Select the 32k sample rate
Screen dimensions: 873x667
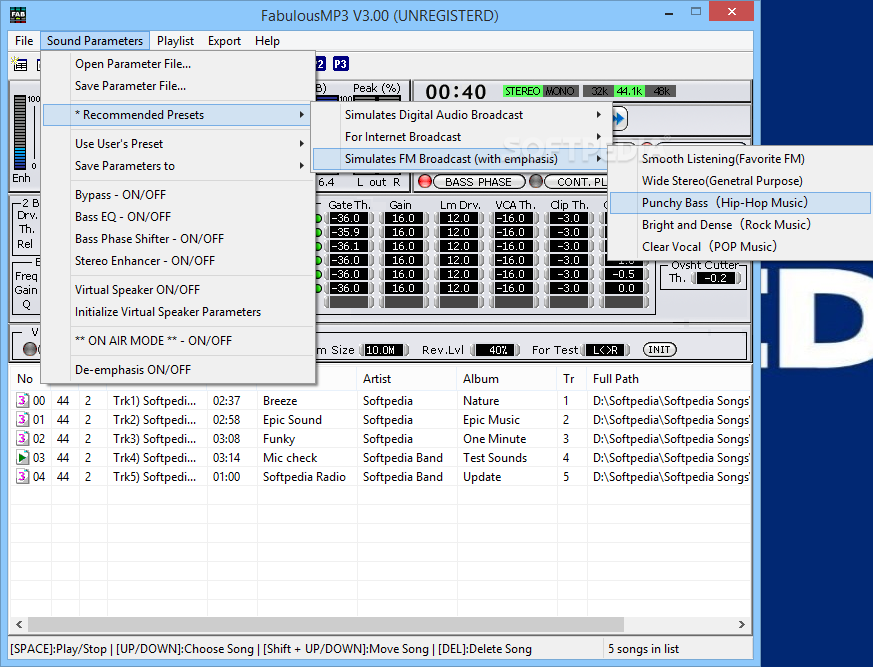coord(599,91)
